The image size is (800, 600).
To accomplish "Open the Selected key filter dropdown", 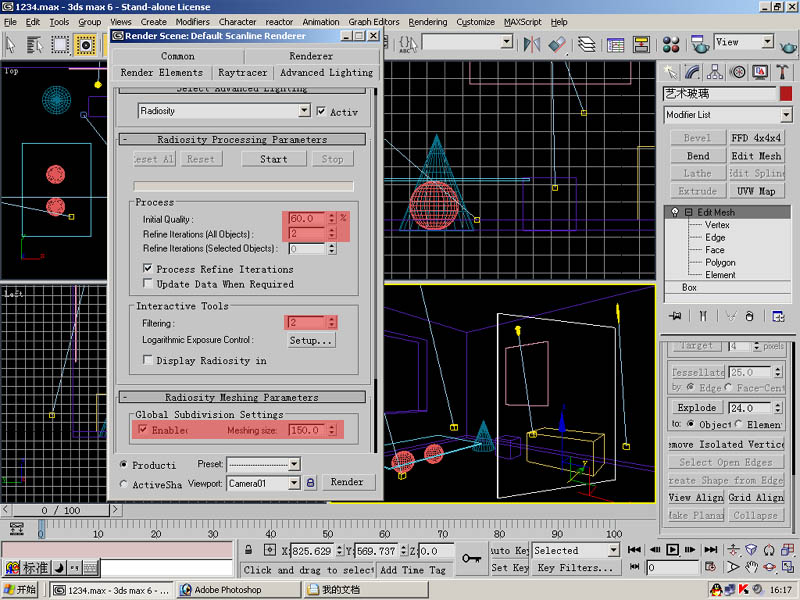I will click(x=614, y=549).
